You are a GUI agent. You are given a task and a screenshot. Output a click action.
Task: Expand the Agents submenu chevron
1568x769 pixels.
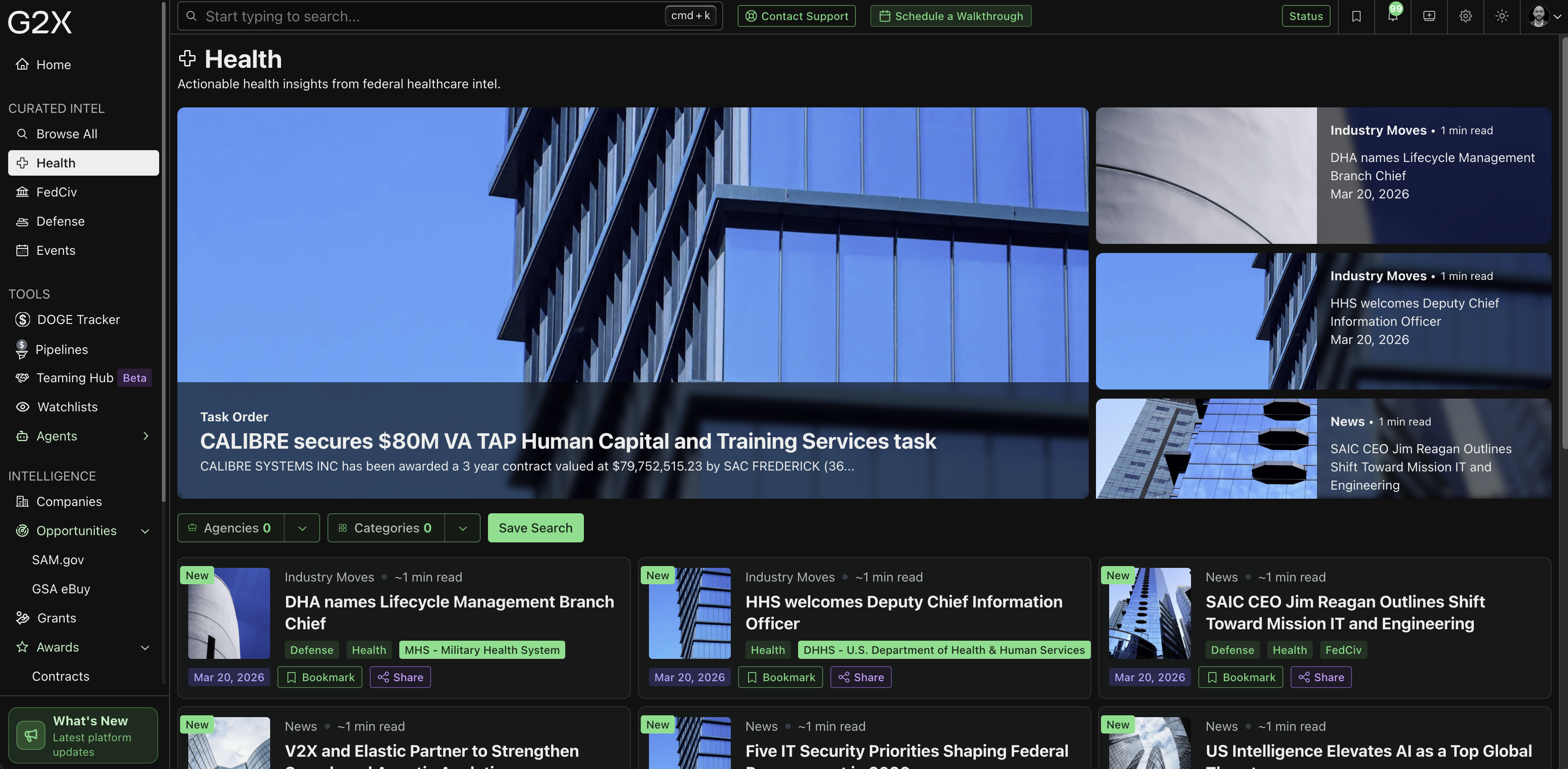pyautogui.click(x=146, y=436)
